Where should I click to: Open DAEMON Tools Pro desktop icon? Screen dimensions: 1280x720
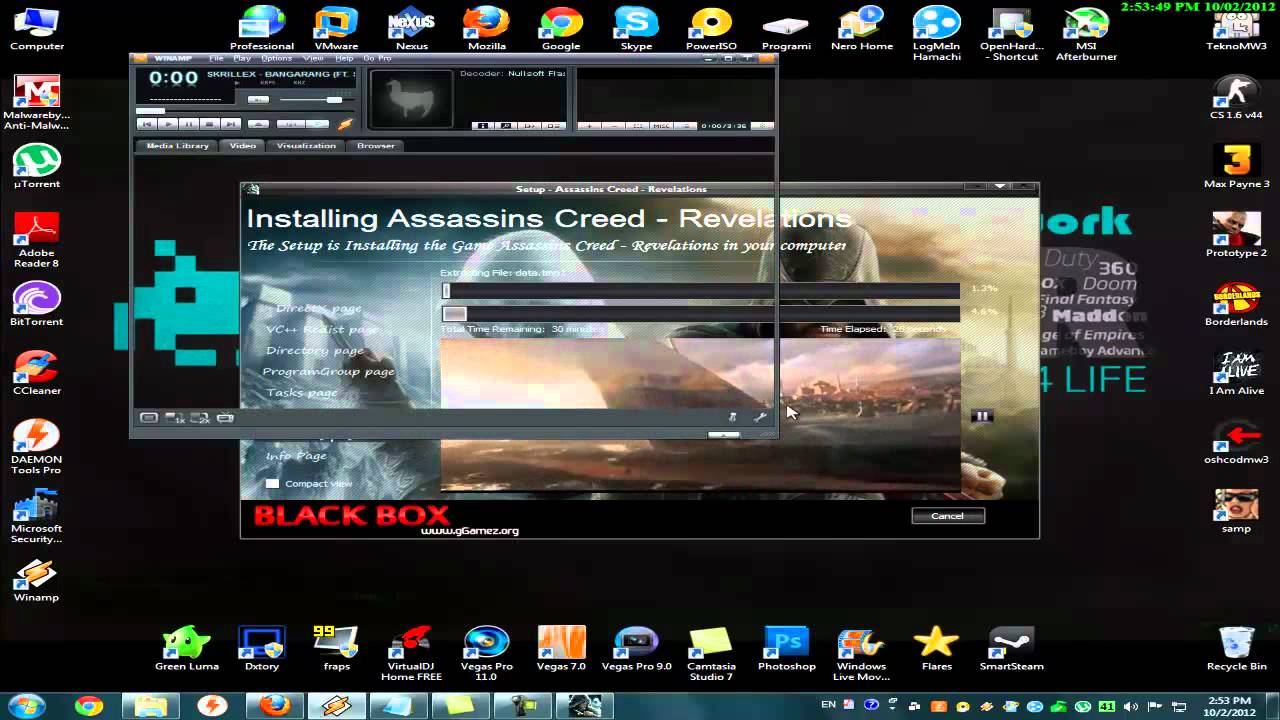(37, 447)
